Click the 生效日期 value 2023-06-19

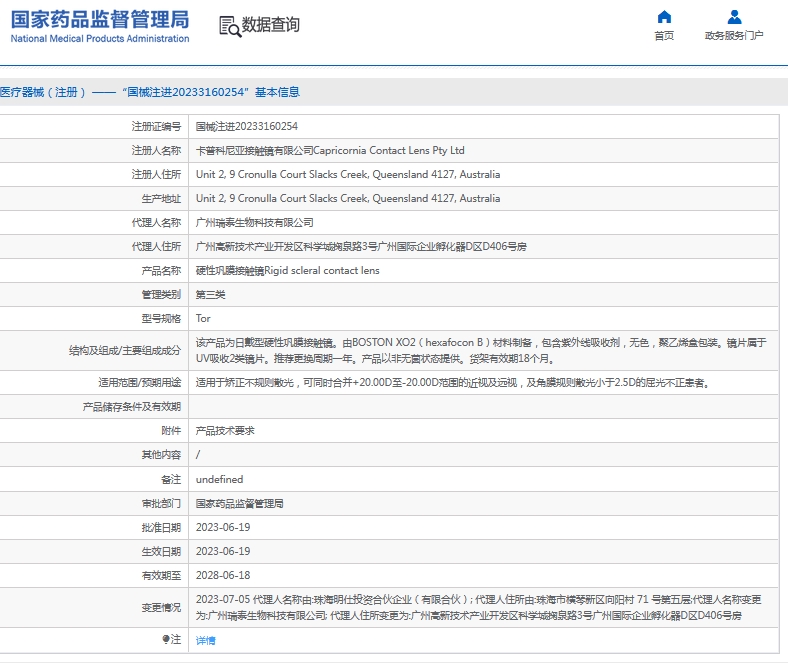pyautogui.click(x=223, y=551)
